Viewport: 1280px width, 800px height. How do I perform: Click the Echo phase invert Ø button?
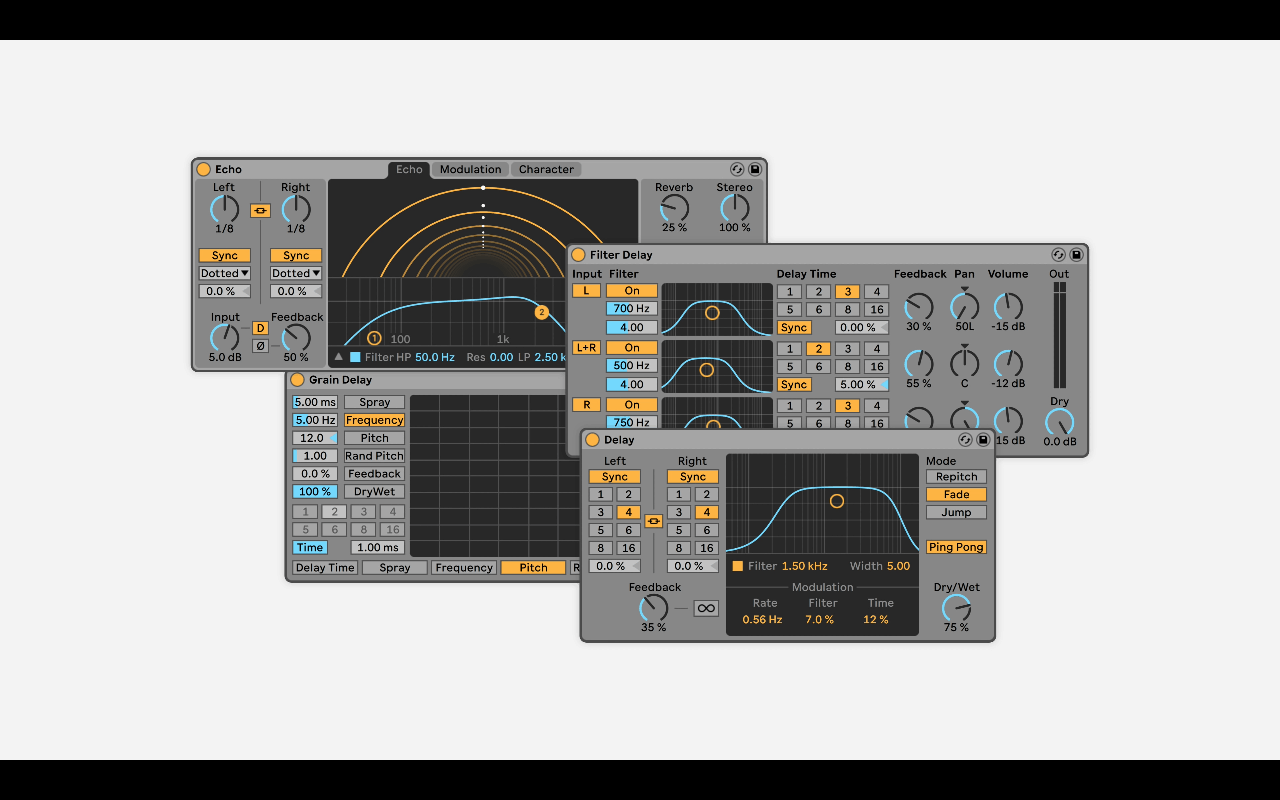[260, 346]
